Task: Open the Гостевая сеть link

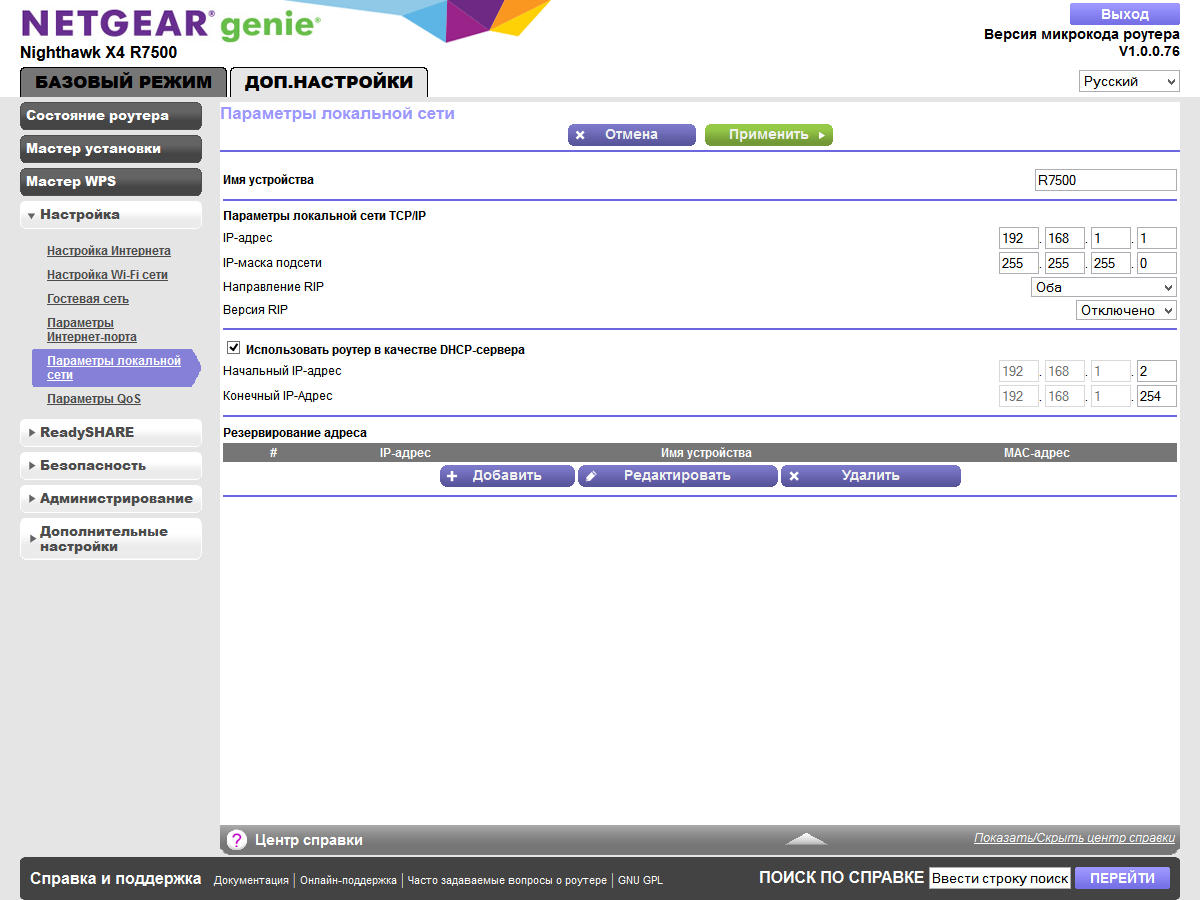Action: (88, 299)
